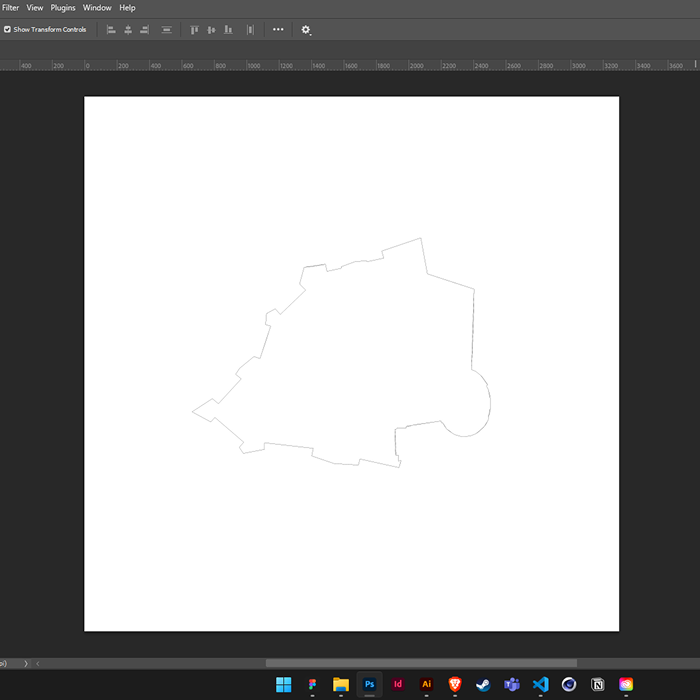Screen dimensions: 700x700
Task: Open Brave browser from the taskbar
Action: click(455, 684)
